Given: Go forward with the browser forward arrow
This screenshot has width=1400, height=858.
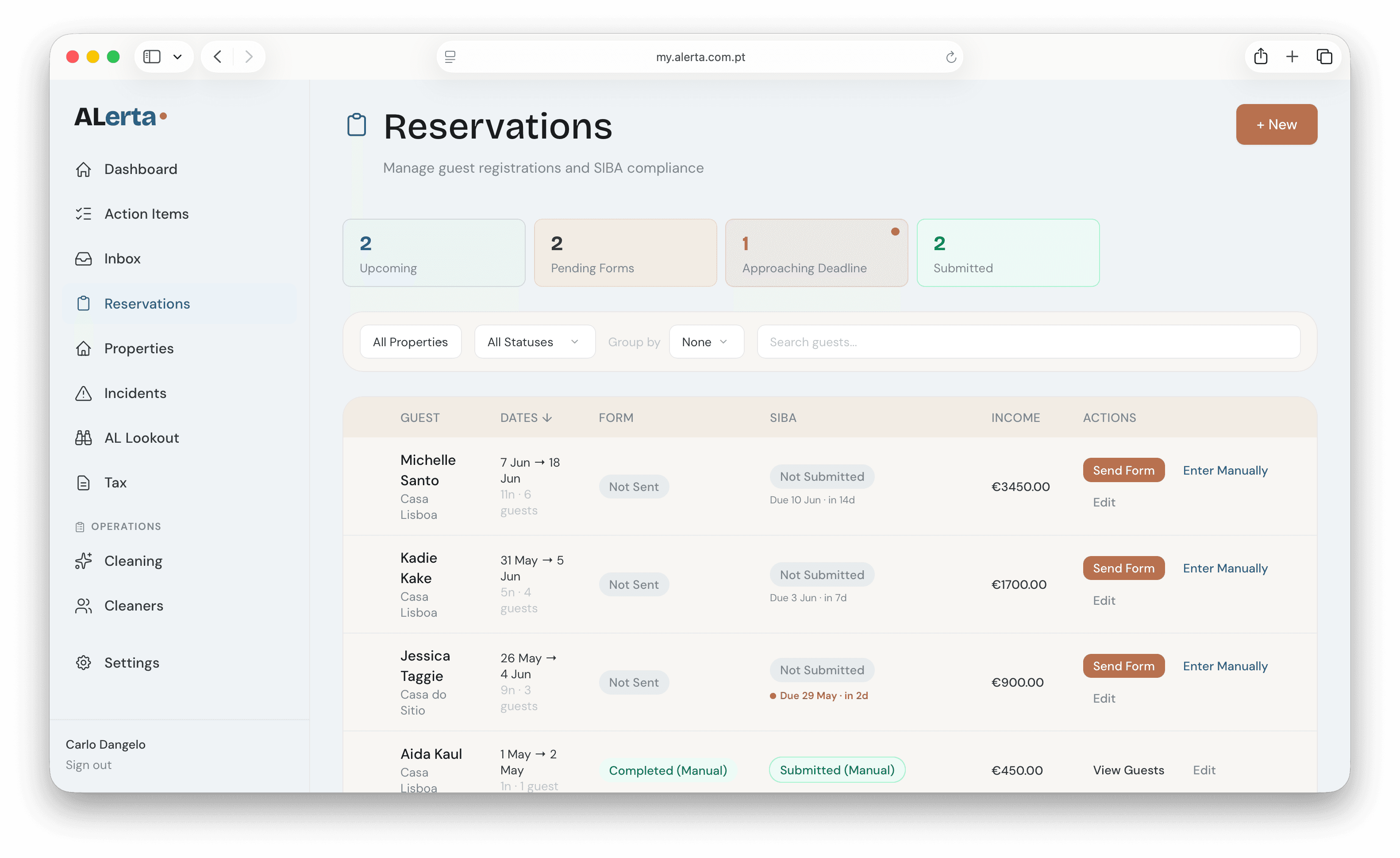Looking at the screenshot, I should [x=249, y=57].
